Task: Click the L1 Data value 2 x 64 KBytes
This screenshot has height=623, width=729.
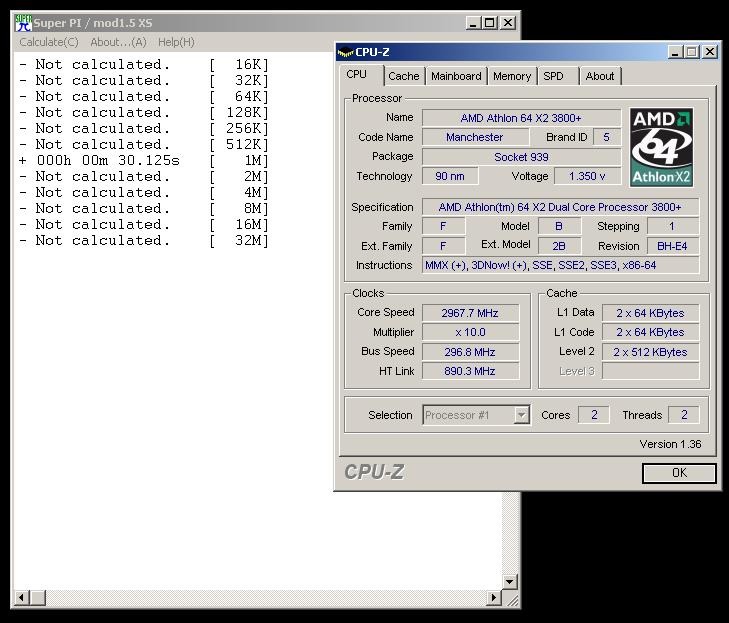Action: 650,313
